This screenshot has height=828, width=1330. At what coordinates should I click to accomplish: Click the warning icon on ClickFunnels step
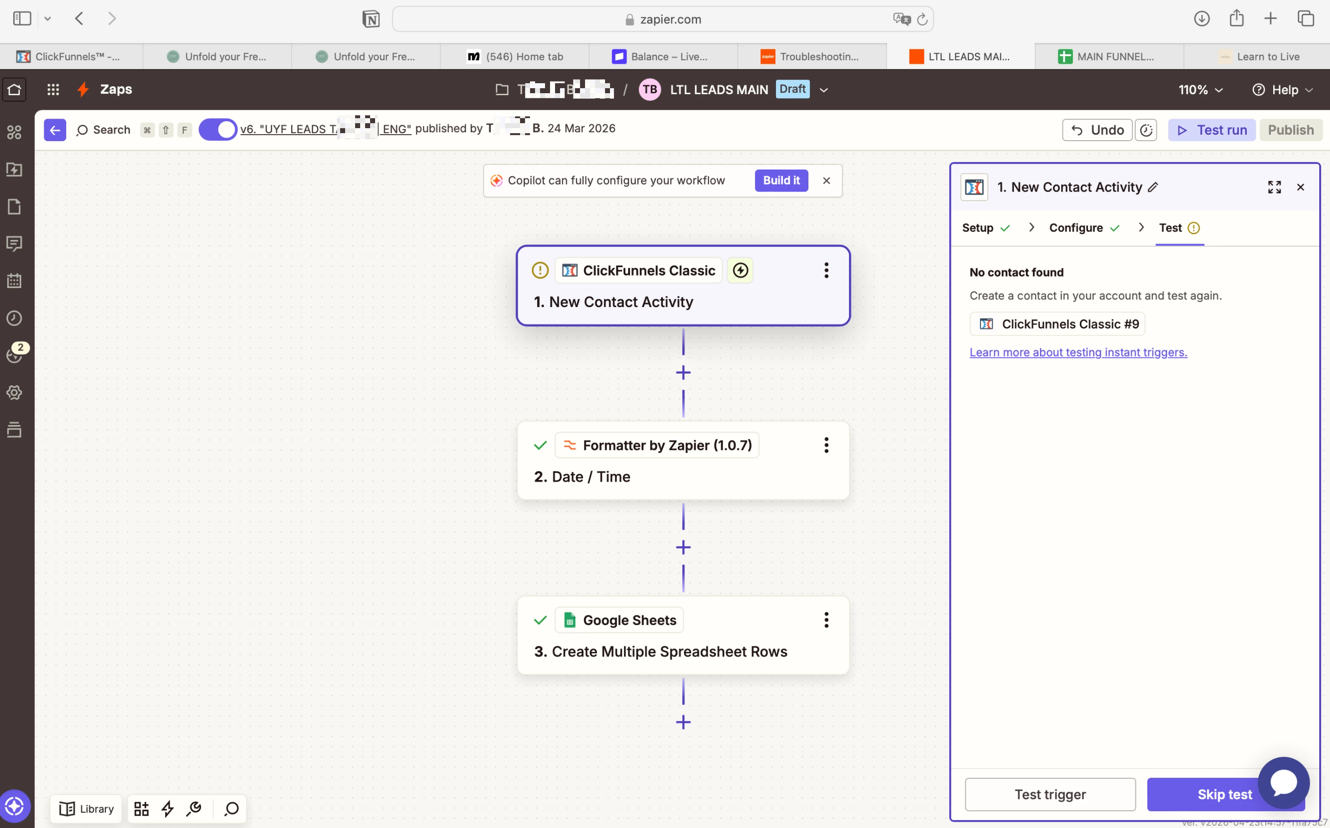[x=540, y=270]
